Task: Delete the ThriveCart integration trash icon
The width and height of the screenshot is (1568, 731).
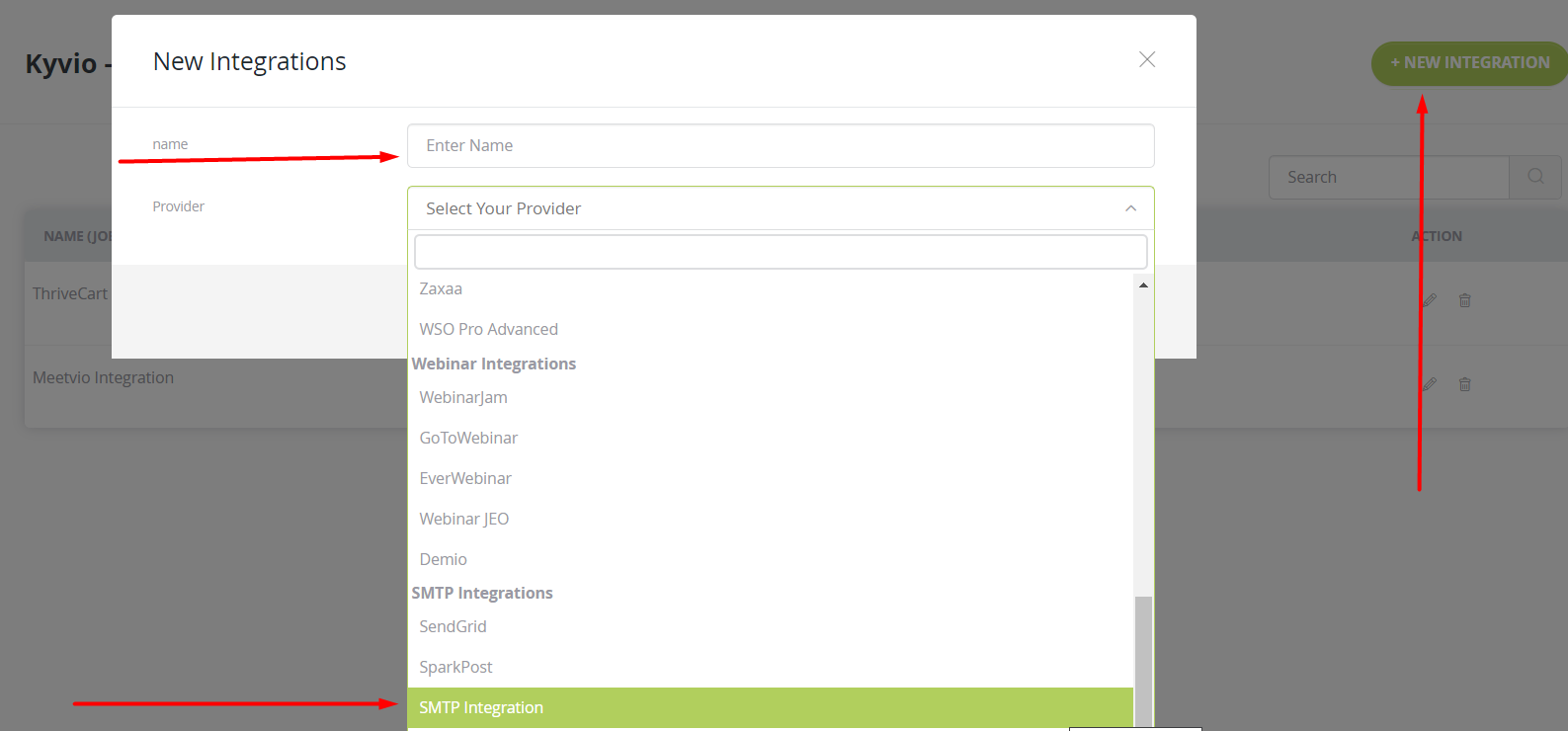Action: [1465, 300]
